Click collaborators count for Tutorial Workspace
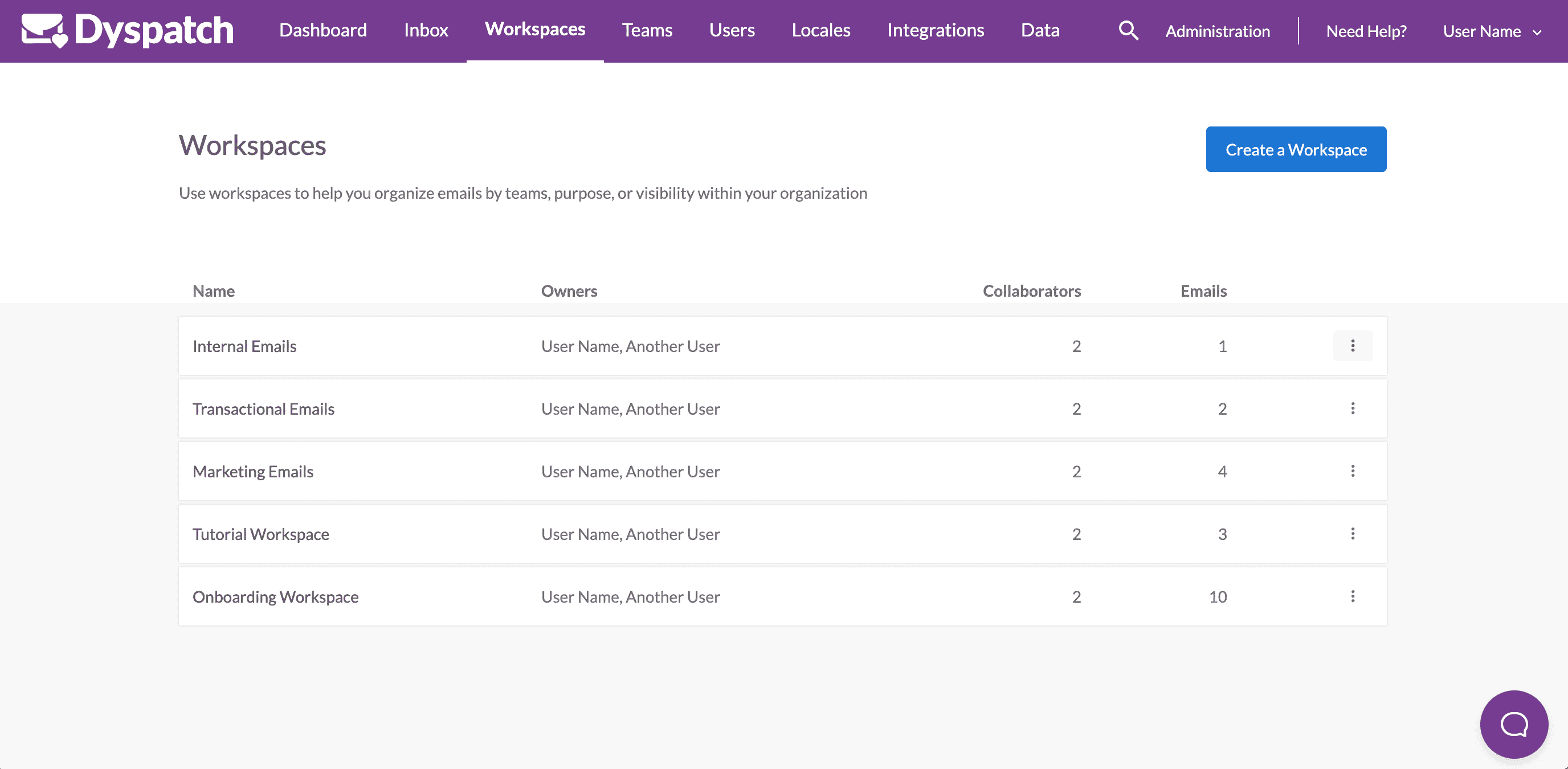 coord(1076,534)
